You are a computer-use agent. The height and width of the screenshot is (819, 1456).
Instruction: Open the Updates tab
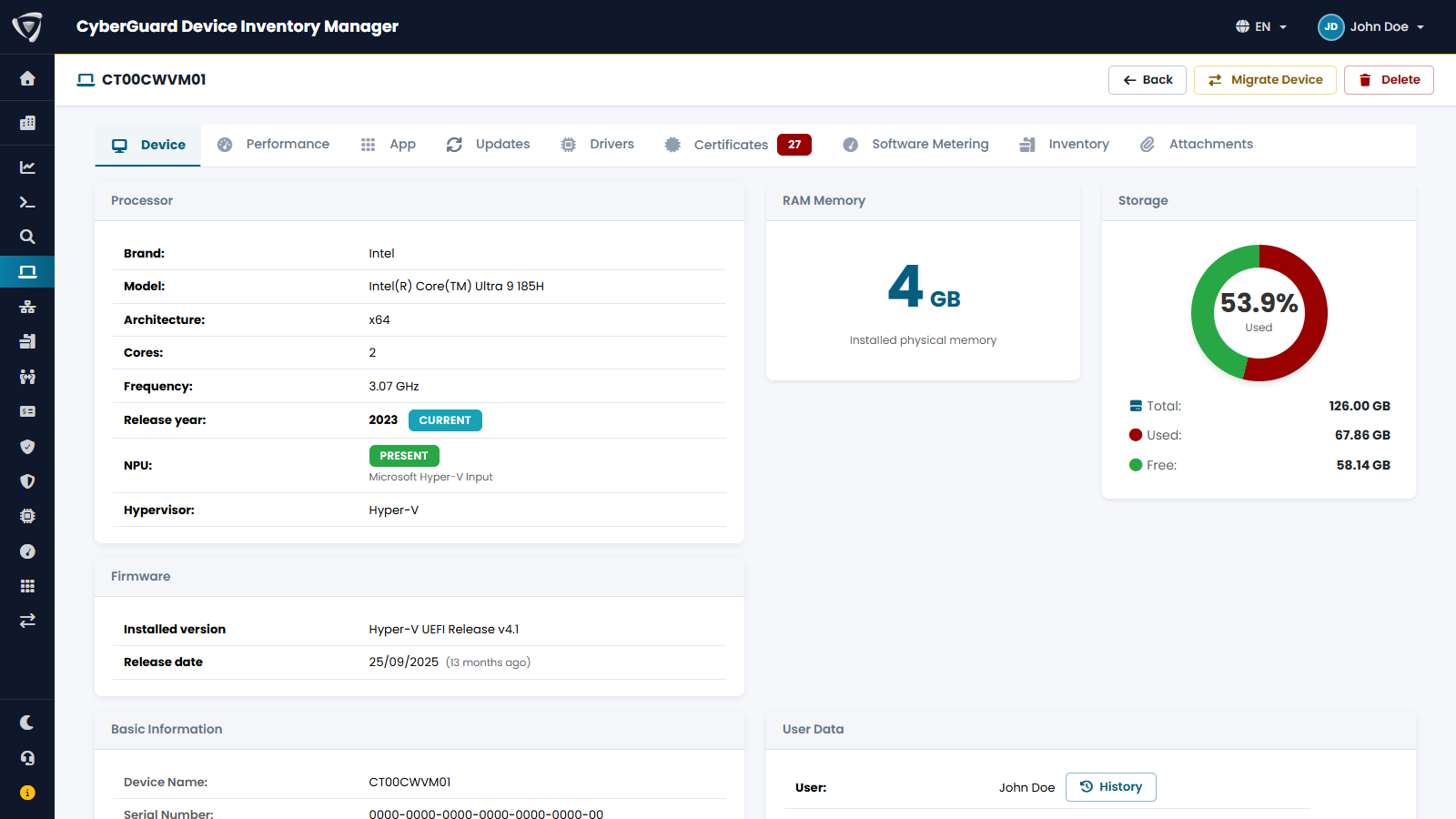488,144
